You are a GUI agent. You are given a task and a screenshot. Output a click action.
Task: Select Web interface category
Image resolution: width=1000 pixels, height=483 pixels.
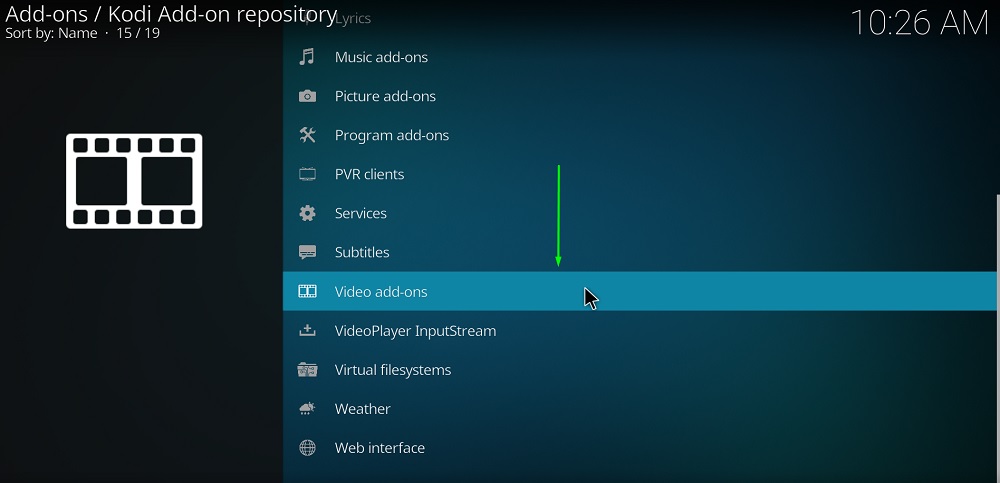tap(640, 448)
